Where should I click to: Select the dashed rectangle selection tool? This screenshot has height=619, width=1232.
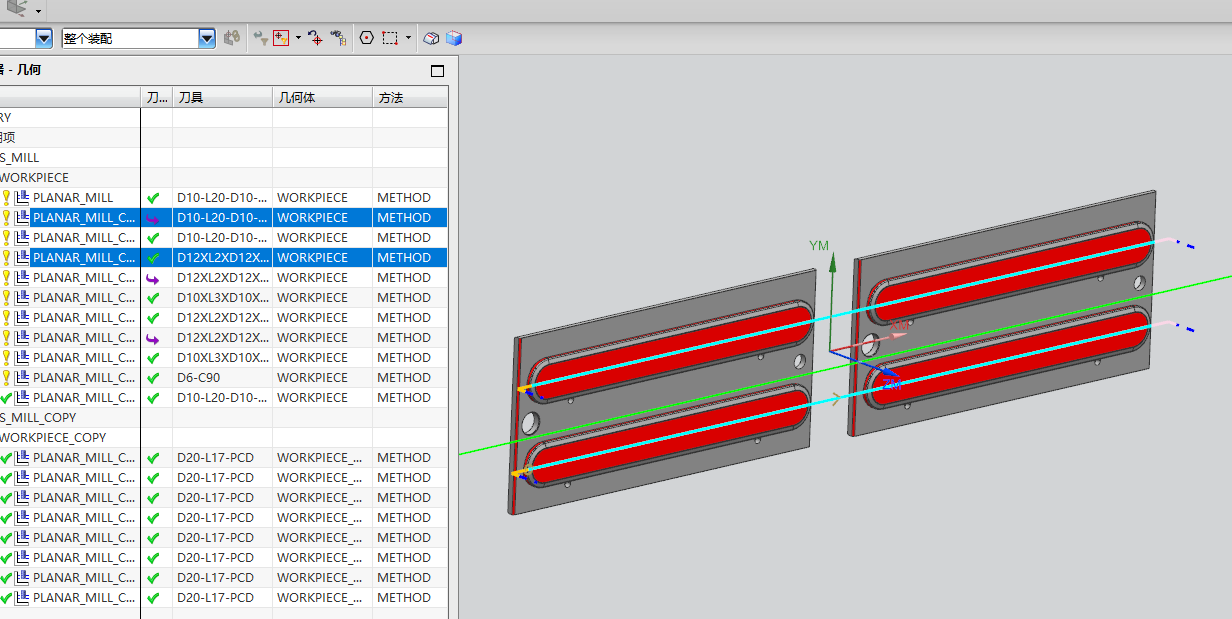click(x=390, y=38)
